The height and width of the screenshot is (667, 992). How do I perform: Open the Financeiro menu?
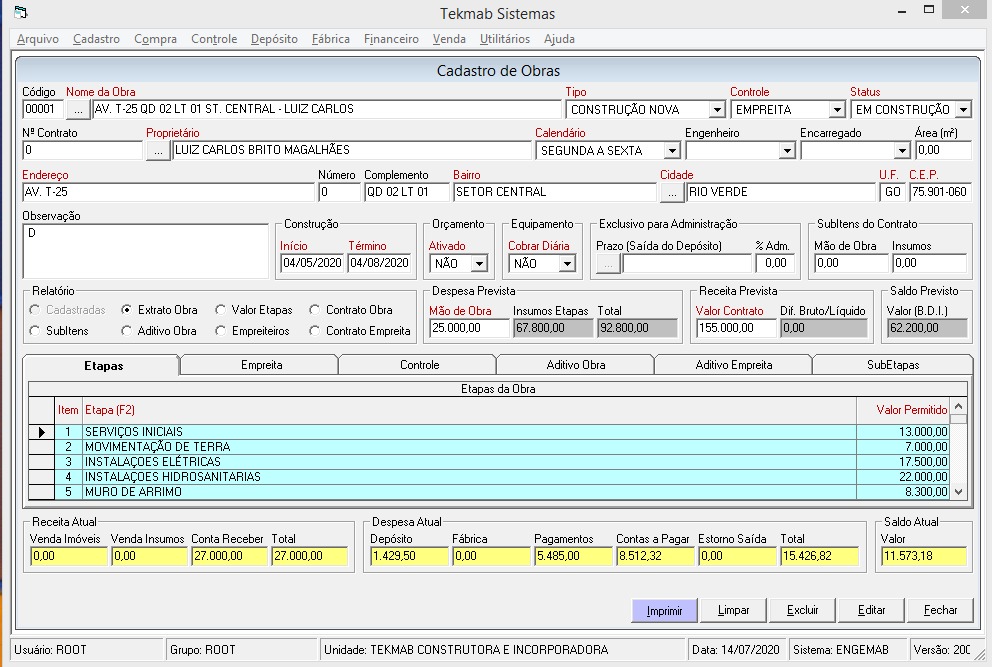point(391,39)
